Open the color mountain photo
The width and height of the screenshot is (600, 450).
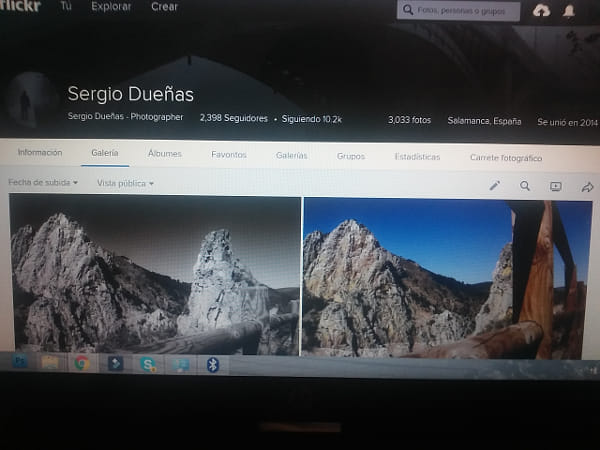(448, 279)
